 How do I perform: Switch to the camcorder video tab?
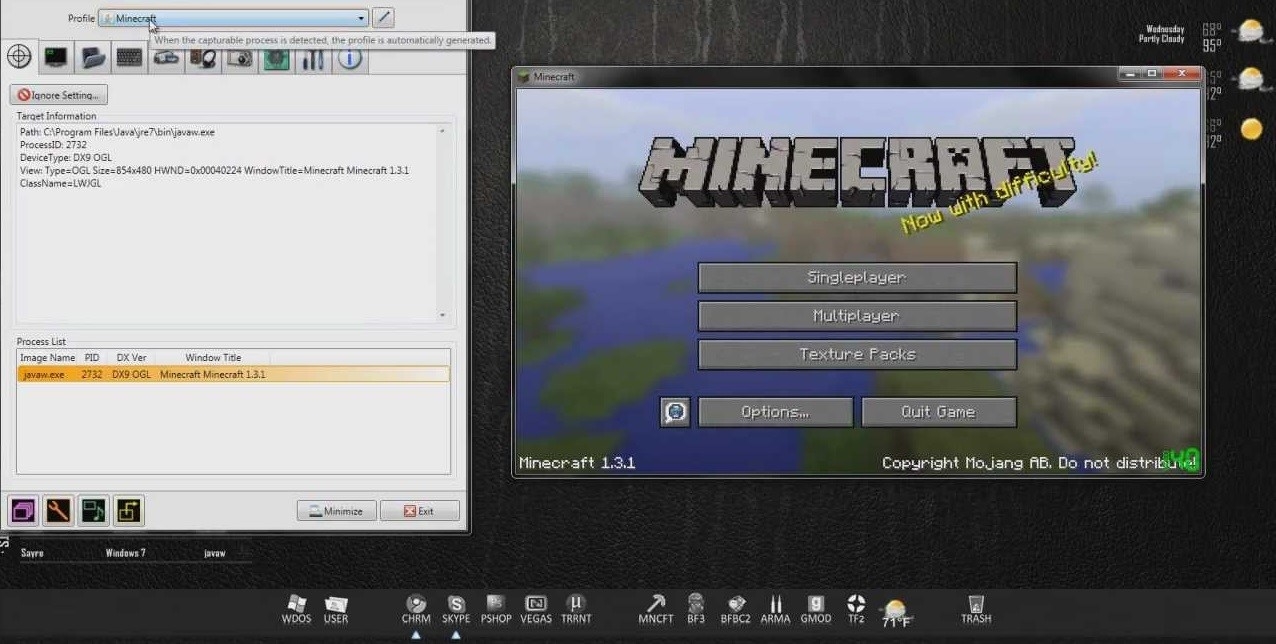point(166,58)
